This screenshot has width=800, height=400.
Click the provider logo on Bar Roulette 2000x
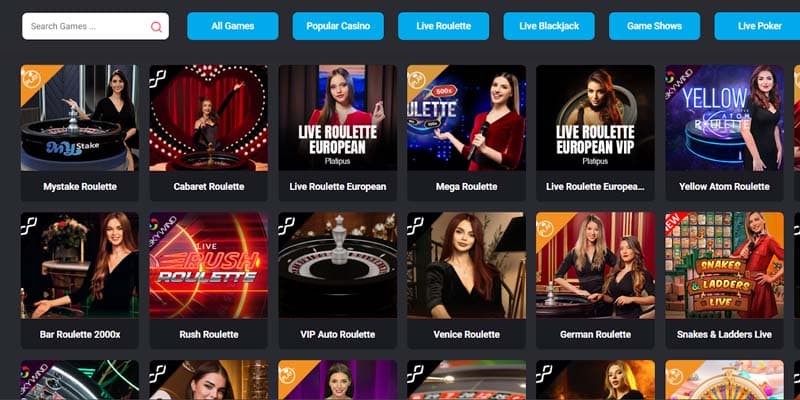29,226
